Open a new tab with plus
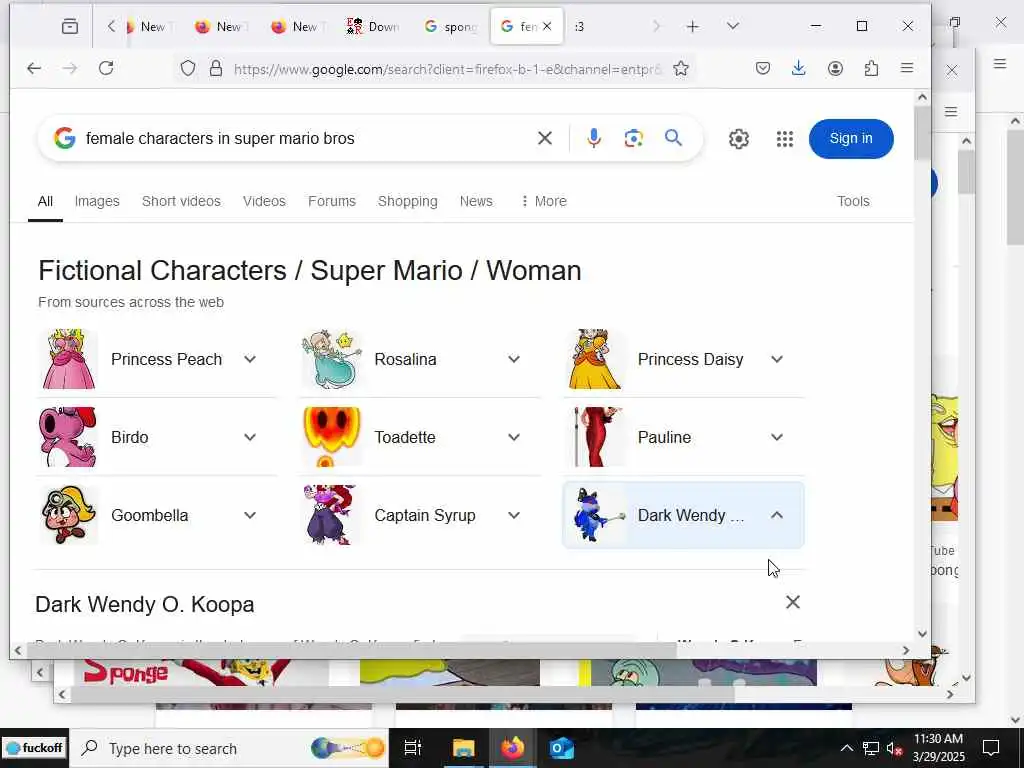The image size is (1024, 768). [x=693, y=26]
